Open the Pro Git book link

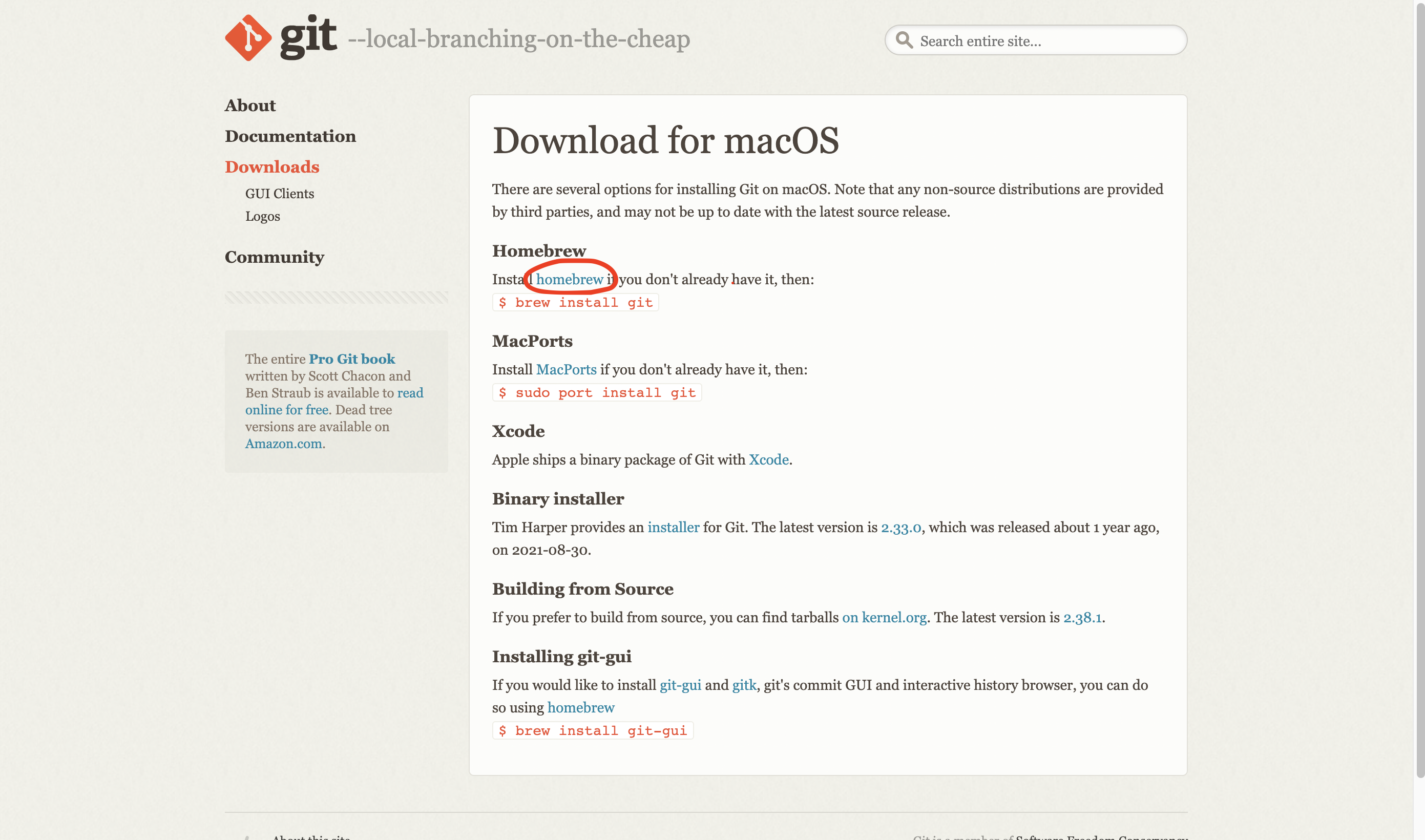(x=351, y=359)
